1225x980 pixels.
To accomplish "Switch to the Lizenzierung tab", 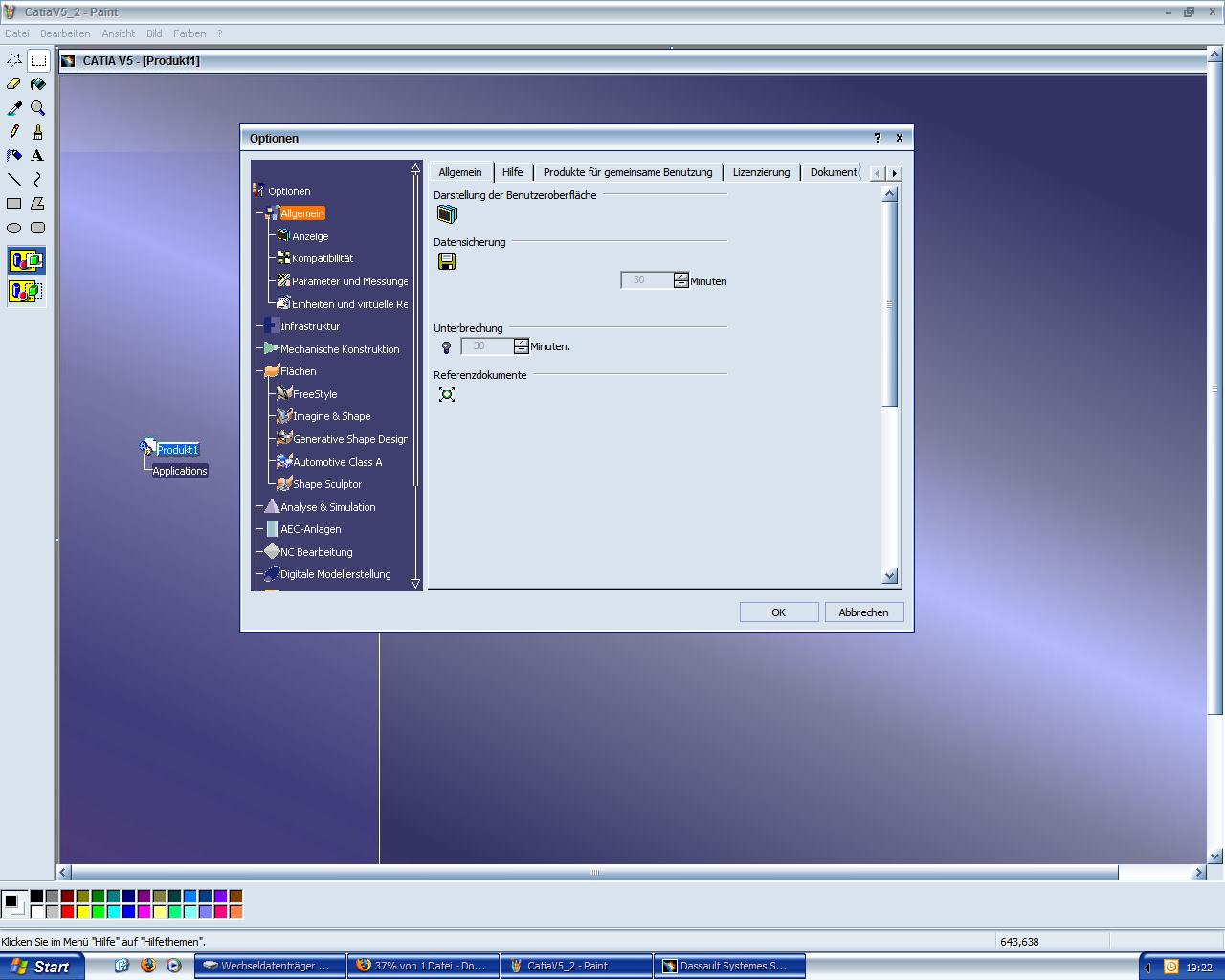I will point(762,172).
